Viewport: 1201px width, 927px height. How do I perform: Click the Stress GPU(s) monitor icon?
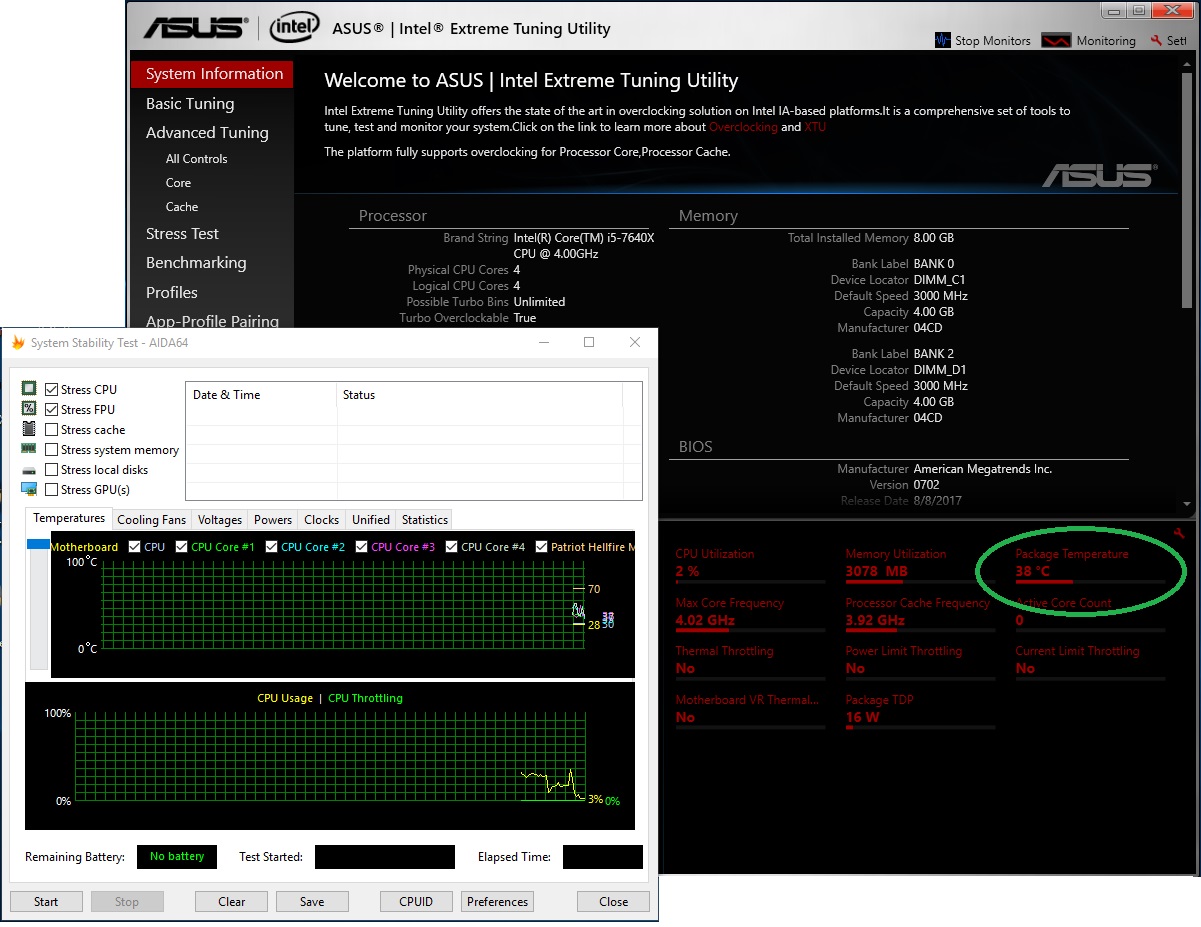pos(29,490)
